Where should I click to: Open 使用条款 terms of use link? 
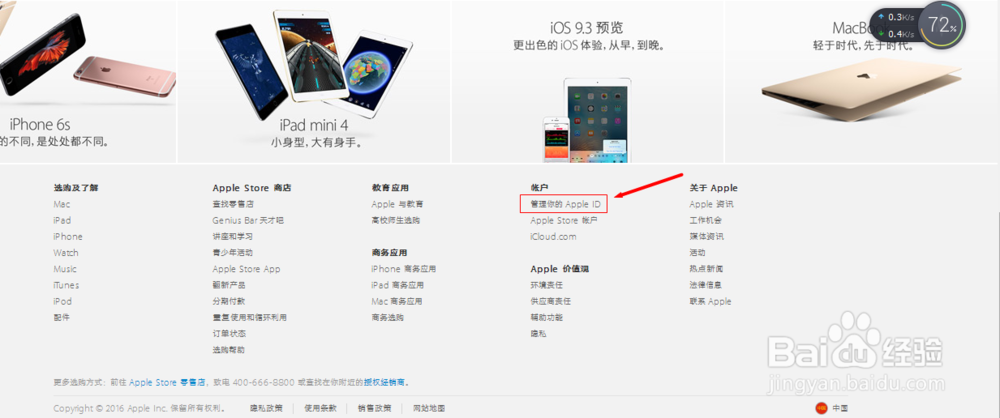tap(320, 408)
